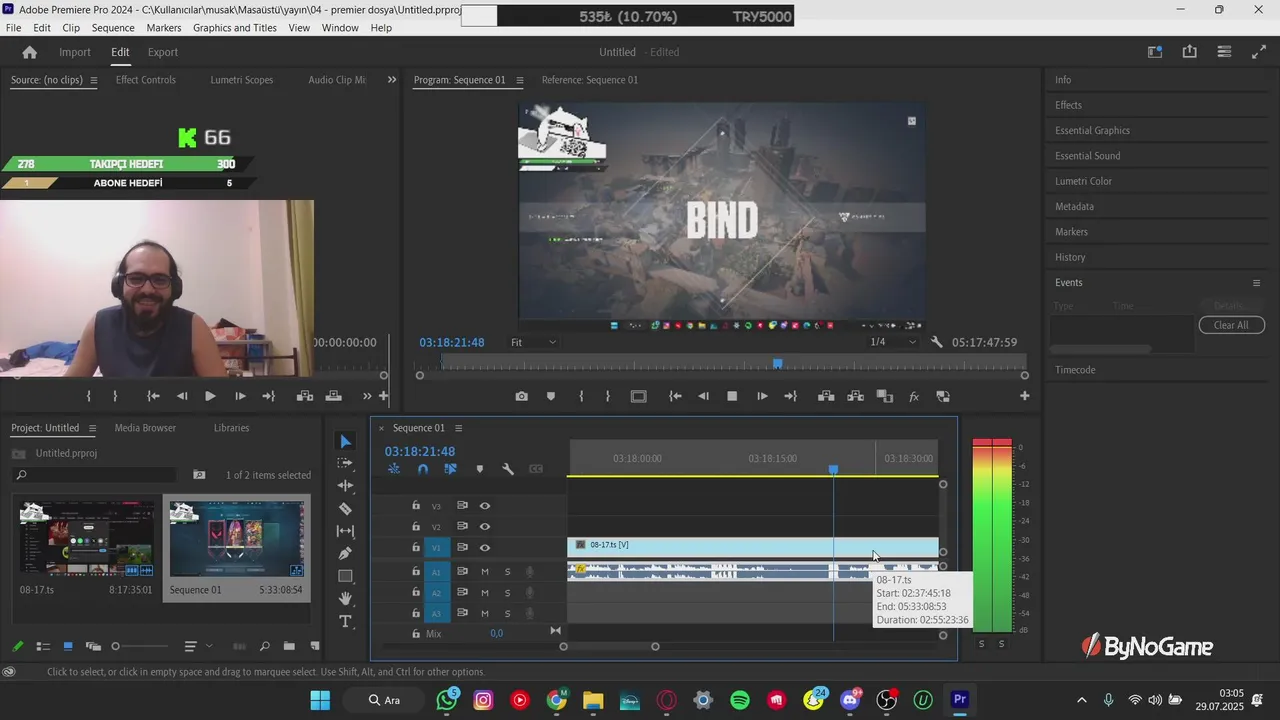Solo audio track A2

tap(507, 592)
